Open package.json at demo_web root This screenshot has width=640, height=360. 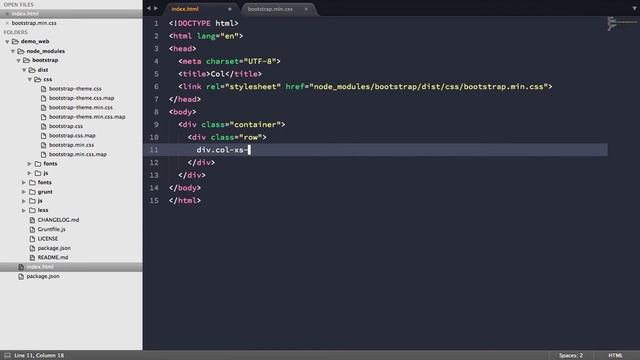[x=43, y=276]
